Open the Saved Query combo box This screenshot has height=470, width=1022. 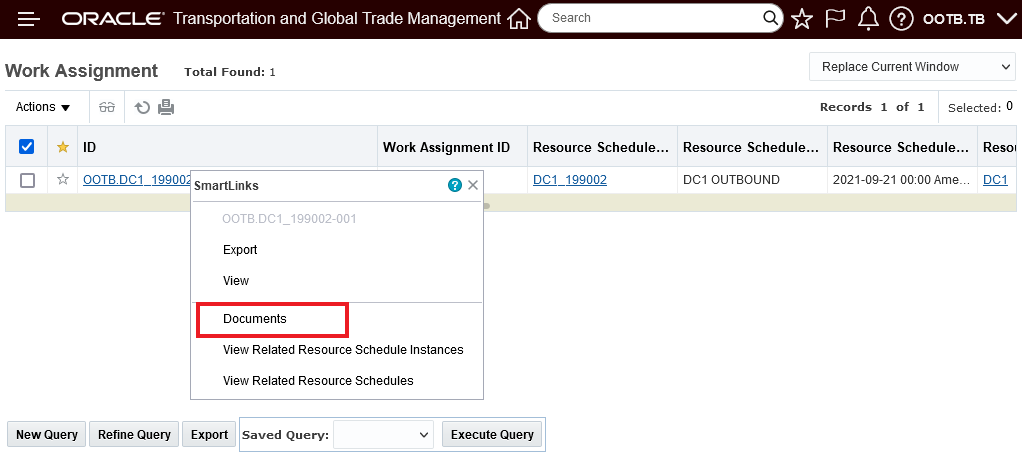click(383, 435)
